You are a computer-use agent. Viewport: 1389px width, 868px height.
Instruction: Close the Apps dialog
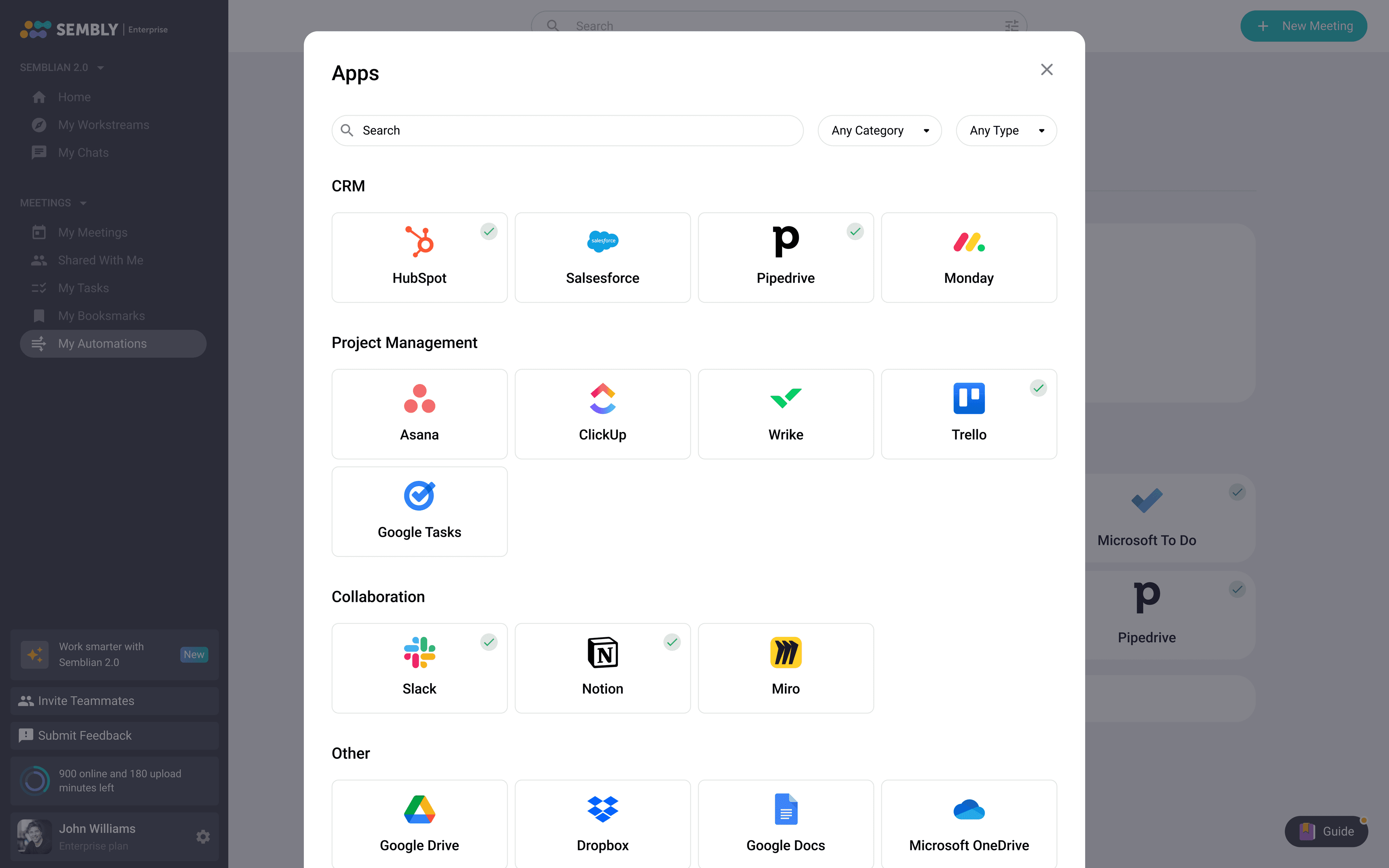(1046, 70)
